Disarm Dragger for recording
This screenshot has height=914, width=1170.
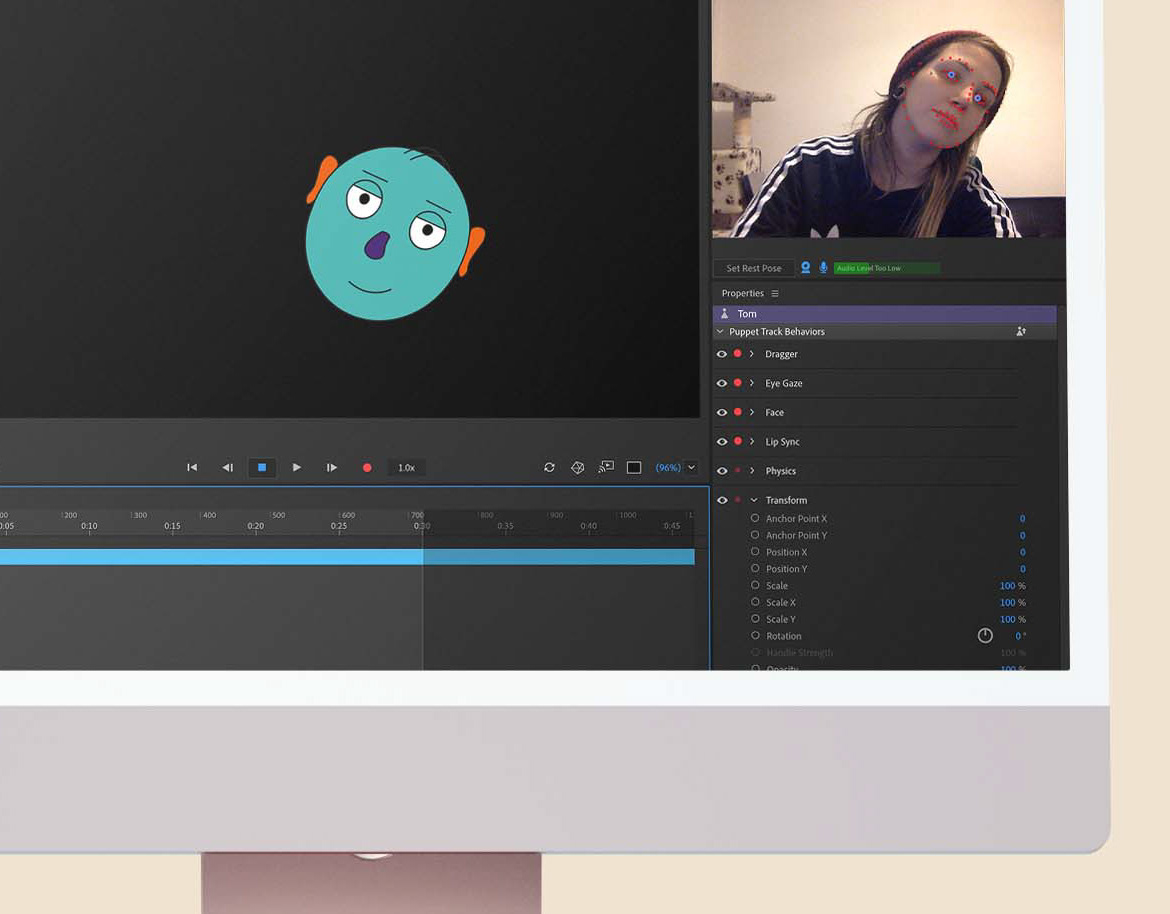pos(737,354)
